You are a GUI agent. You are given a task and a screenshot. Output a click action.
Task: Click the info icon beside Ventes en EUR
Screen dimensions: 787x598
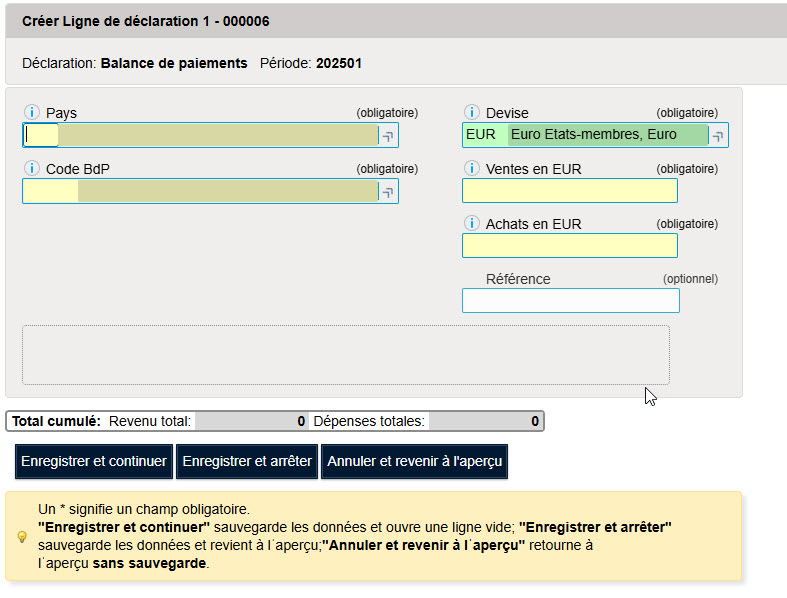coord(471,168)
